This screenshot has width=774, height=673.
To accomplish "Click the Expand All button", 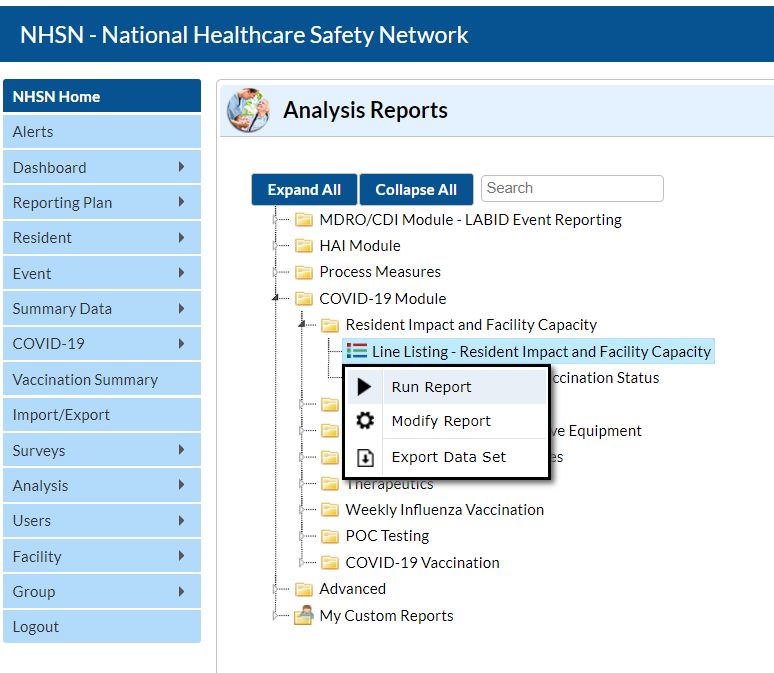I will (x=304, y=190).
